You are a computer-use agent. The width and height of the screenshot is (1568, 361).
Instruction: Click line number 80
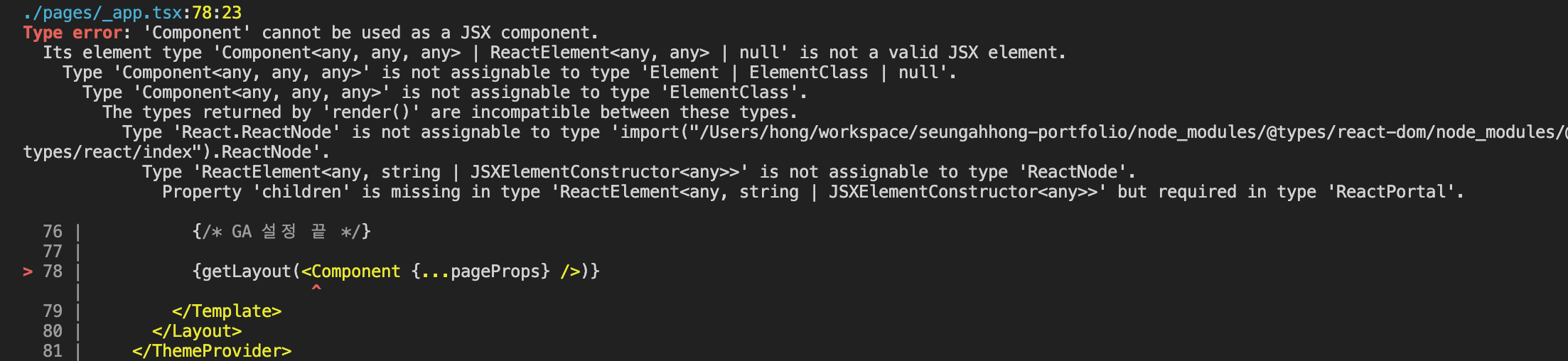pyautogui.click(x=53, y=331)
